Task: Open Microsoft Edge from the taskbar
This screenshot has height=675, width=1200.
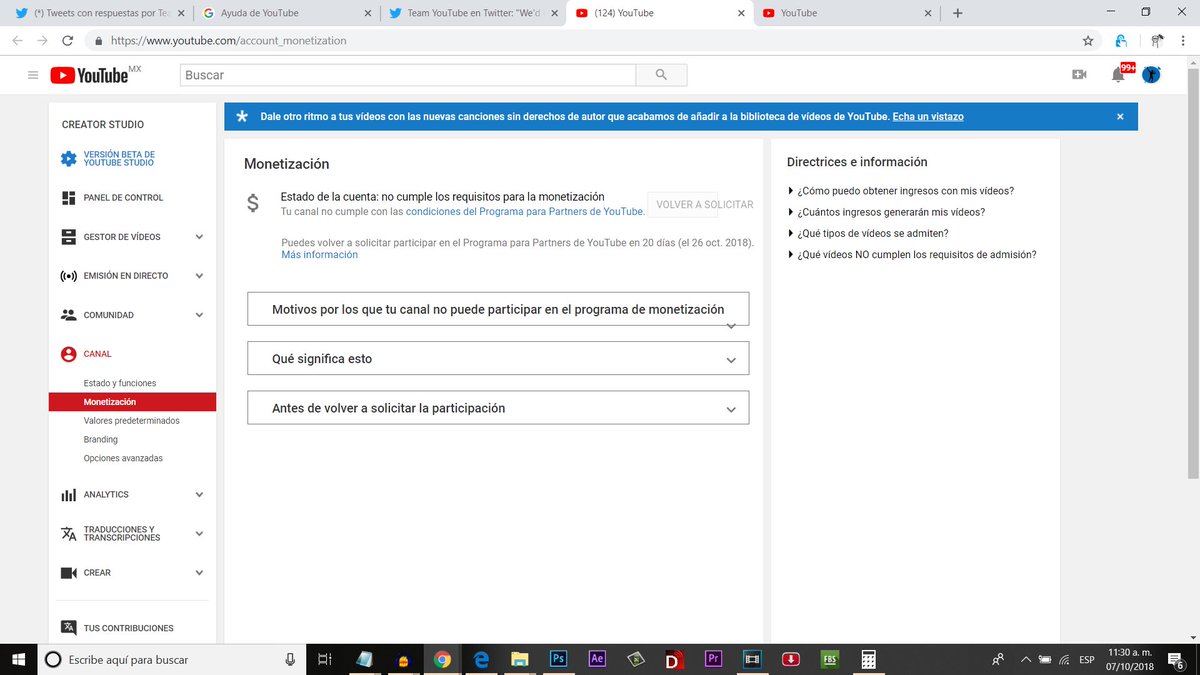Action: click(481, 659)
